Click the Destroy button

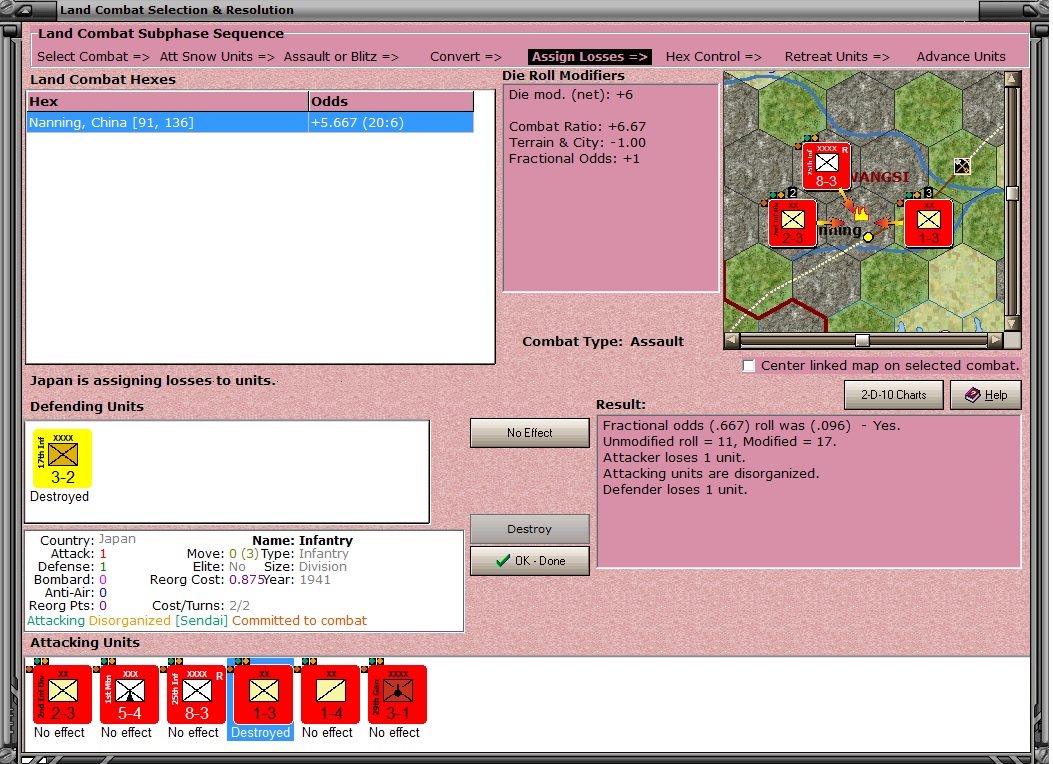point(529,529)
